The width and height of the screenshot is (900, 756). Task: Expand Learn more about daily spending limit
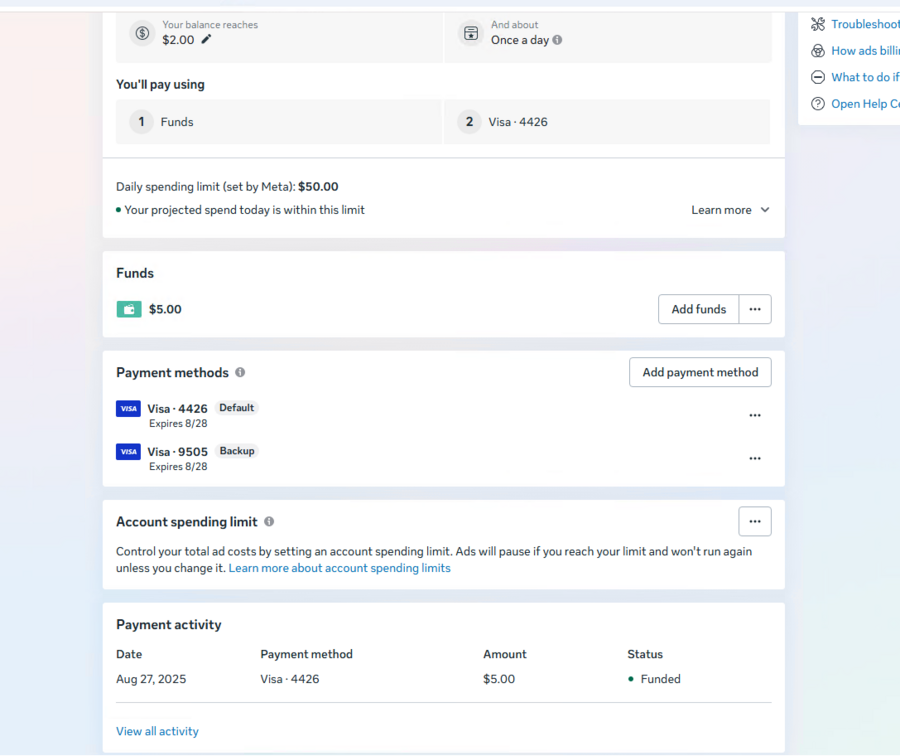pos(730,210)
